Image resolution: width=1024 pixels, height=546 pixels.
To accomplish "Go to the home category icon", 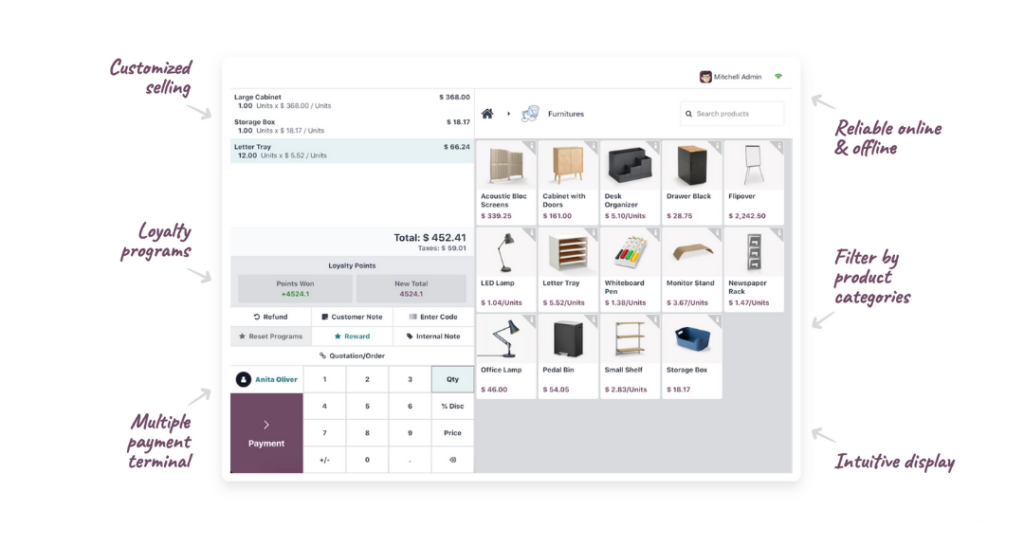I will [487, 114].
